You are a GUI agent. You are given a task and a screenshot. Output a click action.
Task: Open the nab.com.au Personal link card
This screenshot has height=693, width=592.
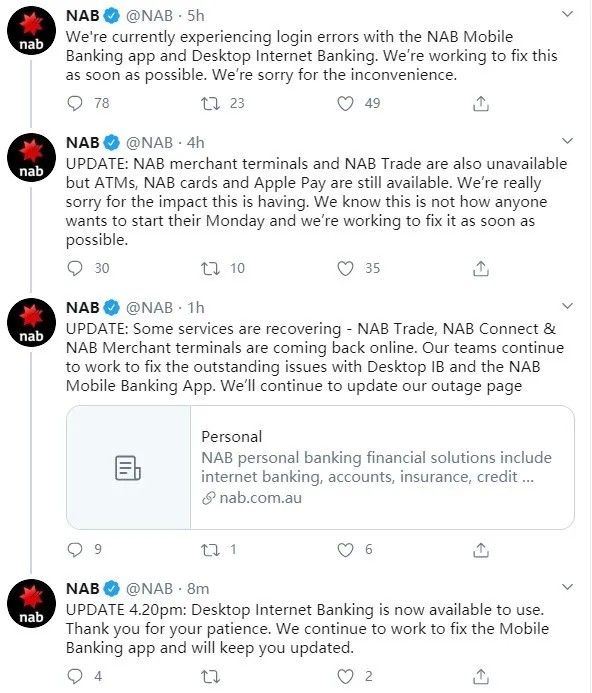click(x=321, y=468)
